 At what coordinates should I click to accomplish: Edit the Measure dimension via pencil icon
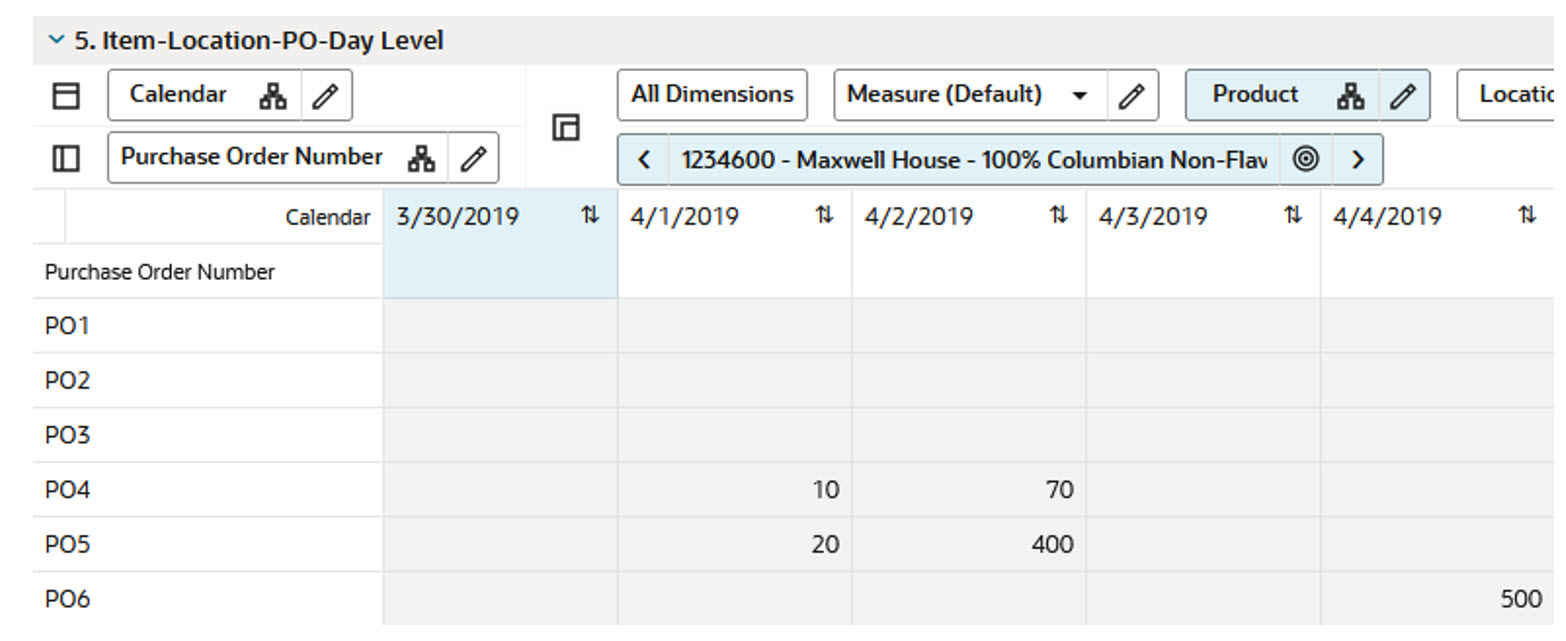[x=1131, y=95]
